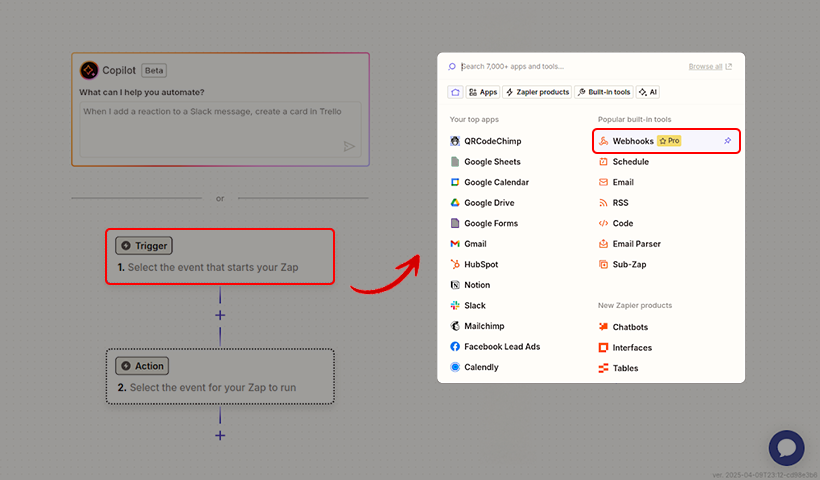Click the Copilot logo icon
The width and height of the screenshot is (820, 480).
(89, 70)
